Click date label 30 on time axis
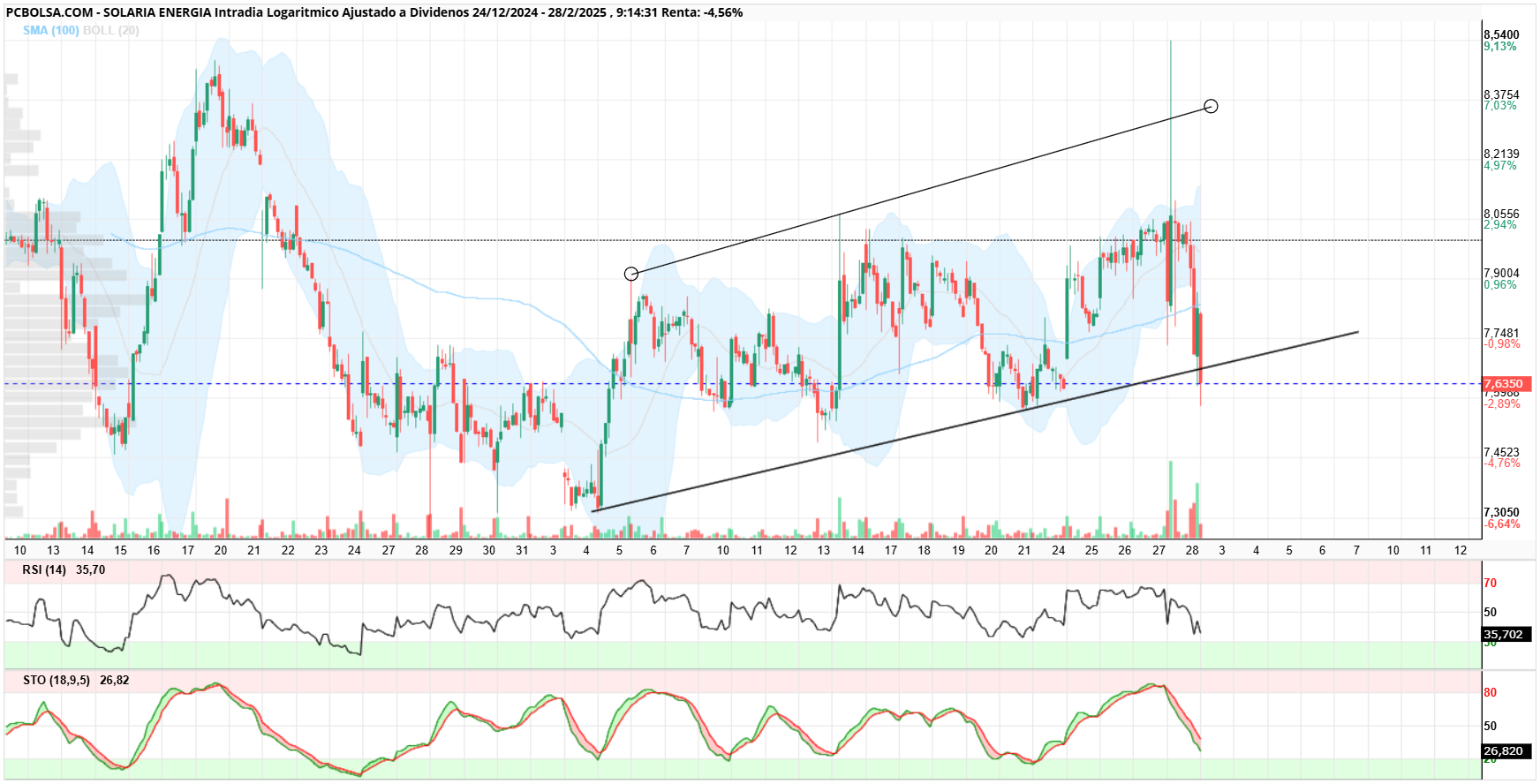 tap(489, 550)
